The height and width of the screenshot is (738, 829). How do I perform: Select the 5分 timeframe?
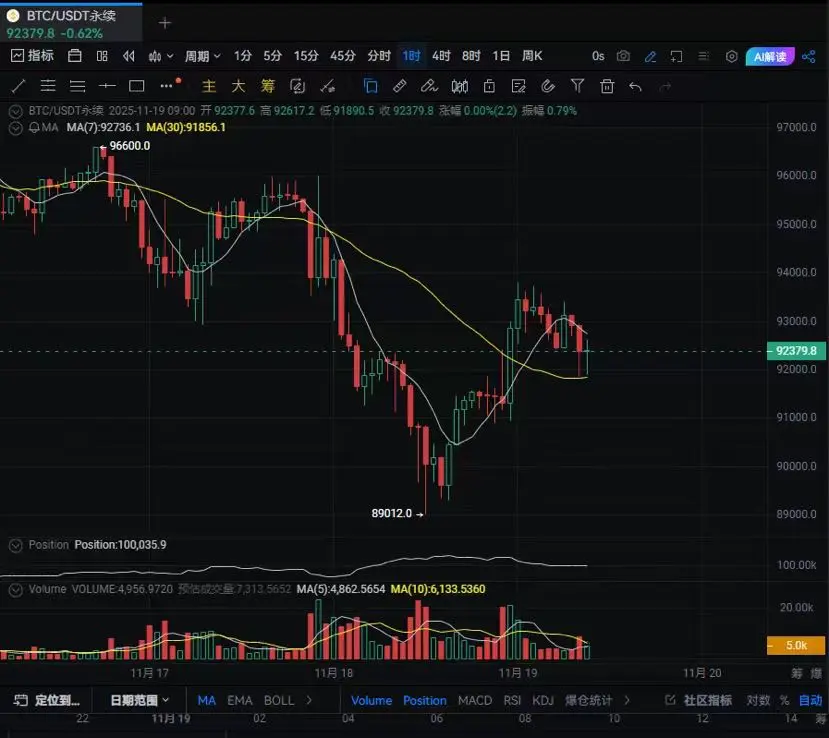click(273, 56)
